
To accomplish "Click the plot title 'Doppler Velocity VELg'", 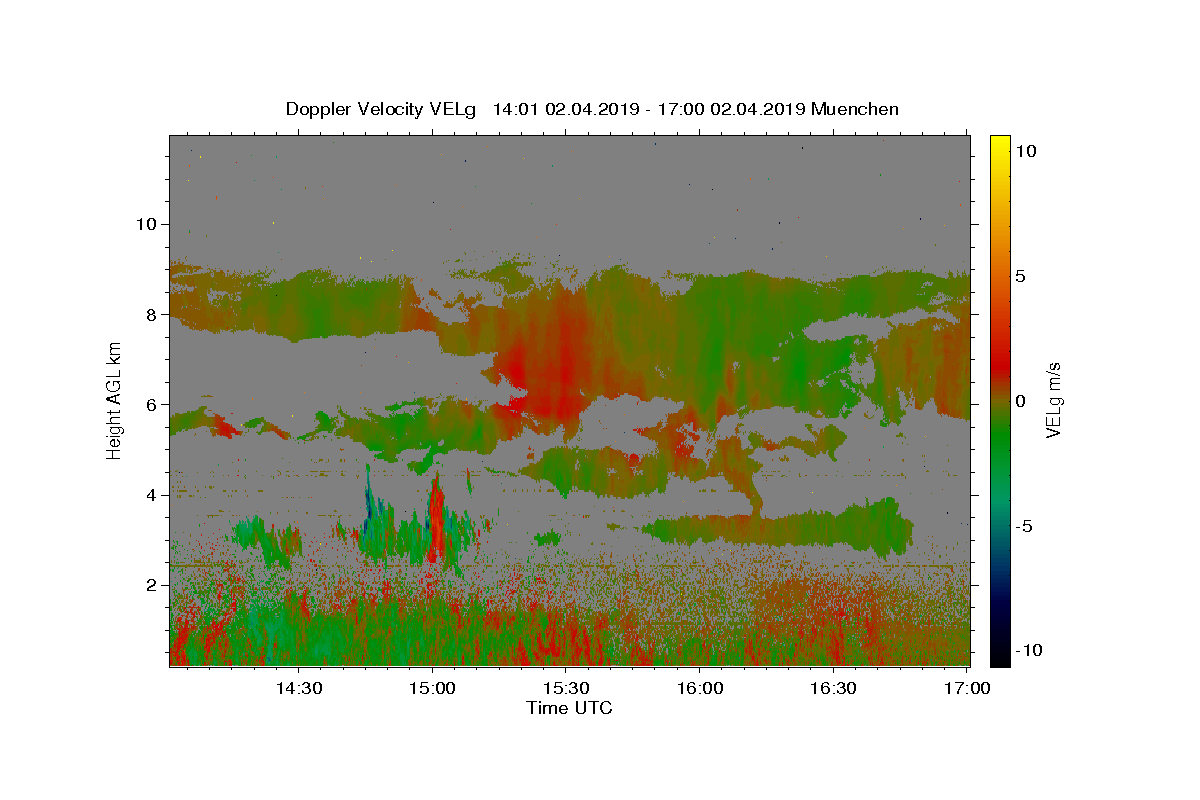I will pos(382,109).
